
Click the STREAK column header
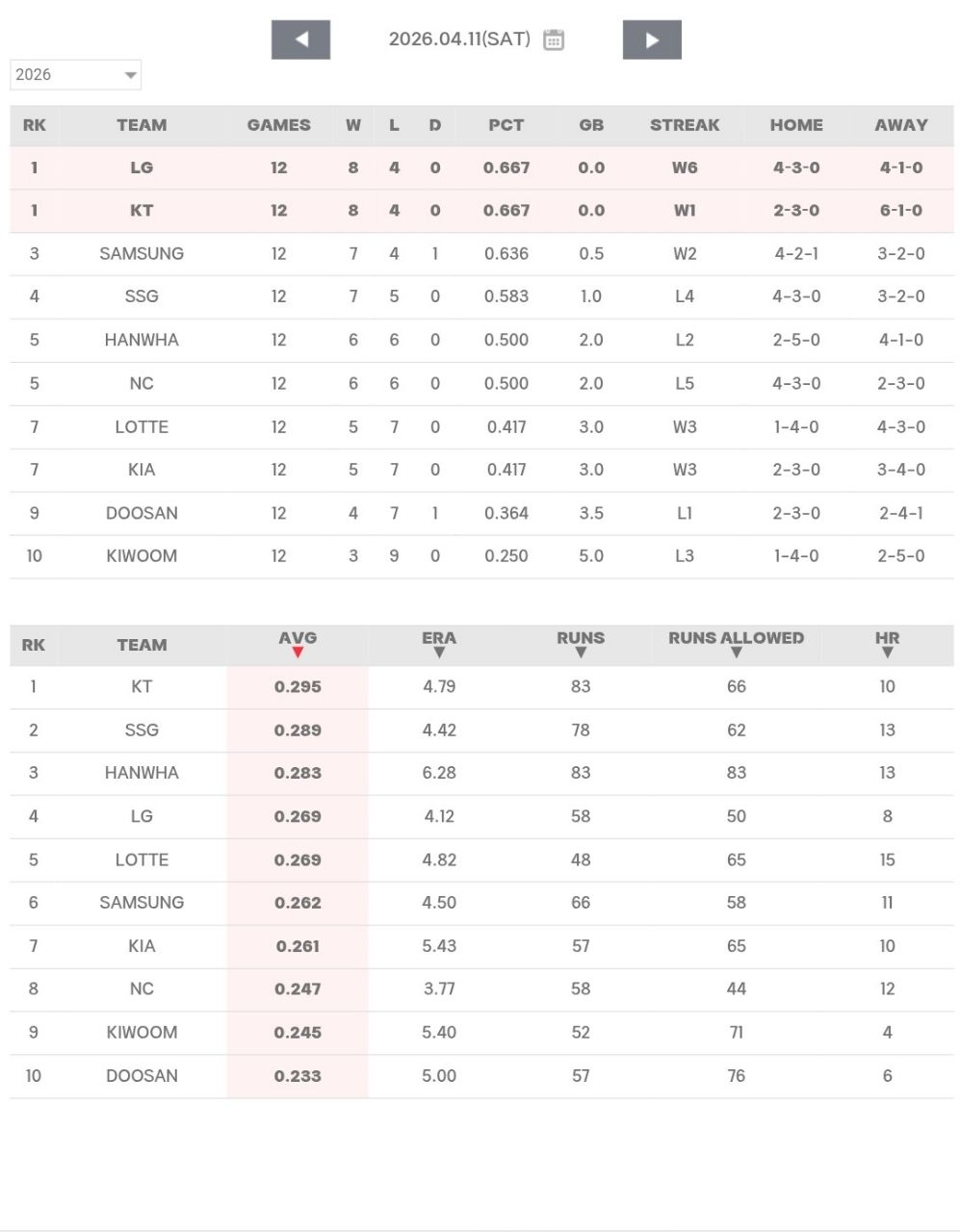(685, 125)
